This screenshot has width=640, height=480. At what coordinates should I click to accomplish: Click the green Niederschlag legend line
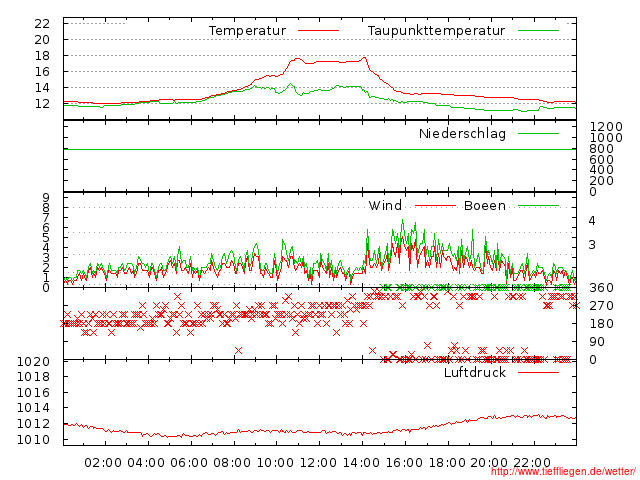pyautogui.click(x=538, y=133)
